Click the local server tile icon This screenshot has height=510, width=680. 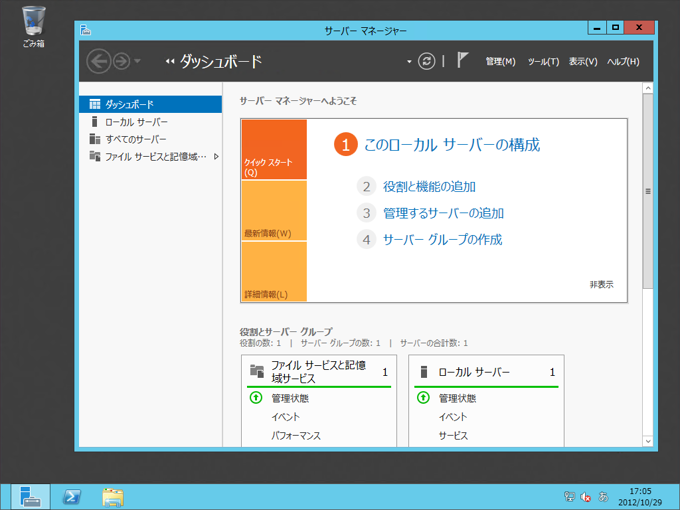[424, 372]
